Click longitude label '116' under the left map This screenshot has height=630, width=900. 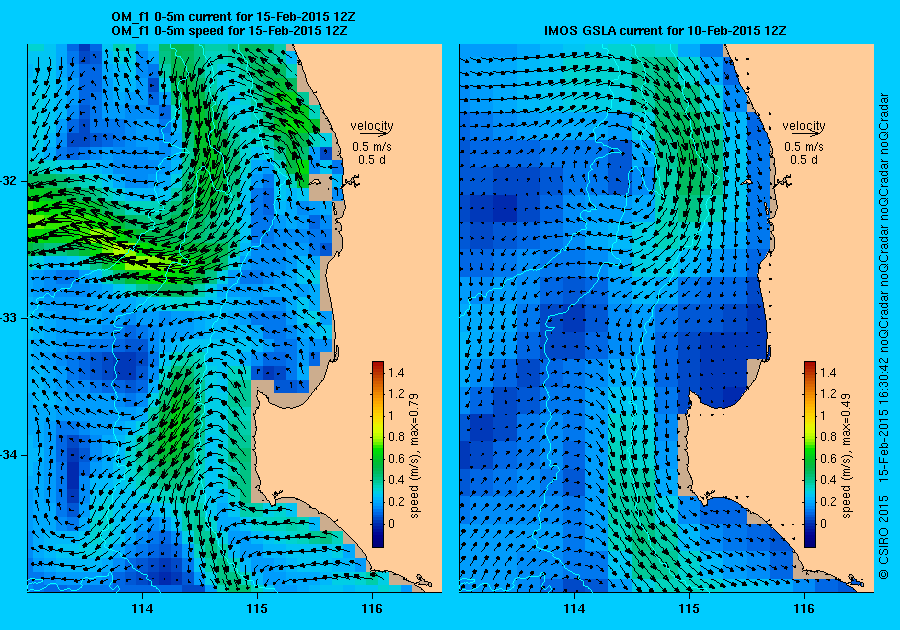pyautogui.click(x=373, y=609)
